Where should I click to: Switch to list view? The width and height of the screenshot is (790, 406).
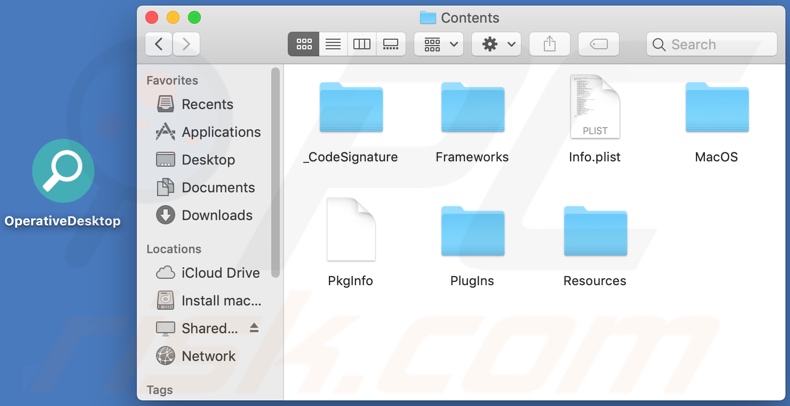(333, 44)
